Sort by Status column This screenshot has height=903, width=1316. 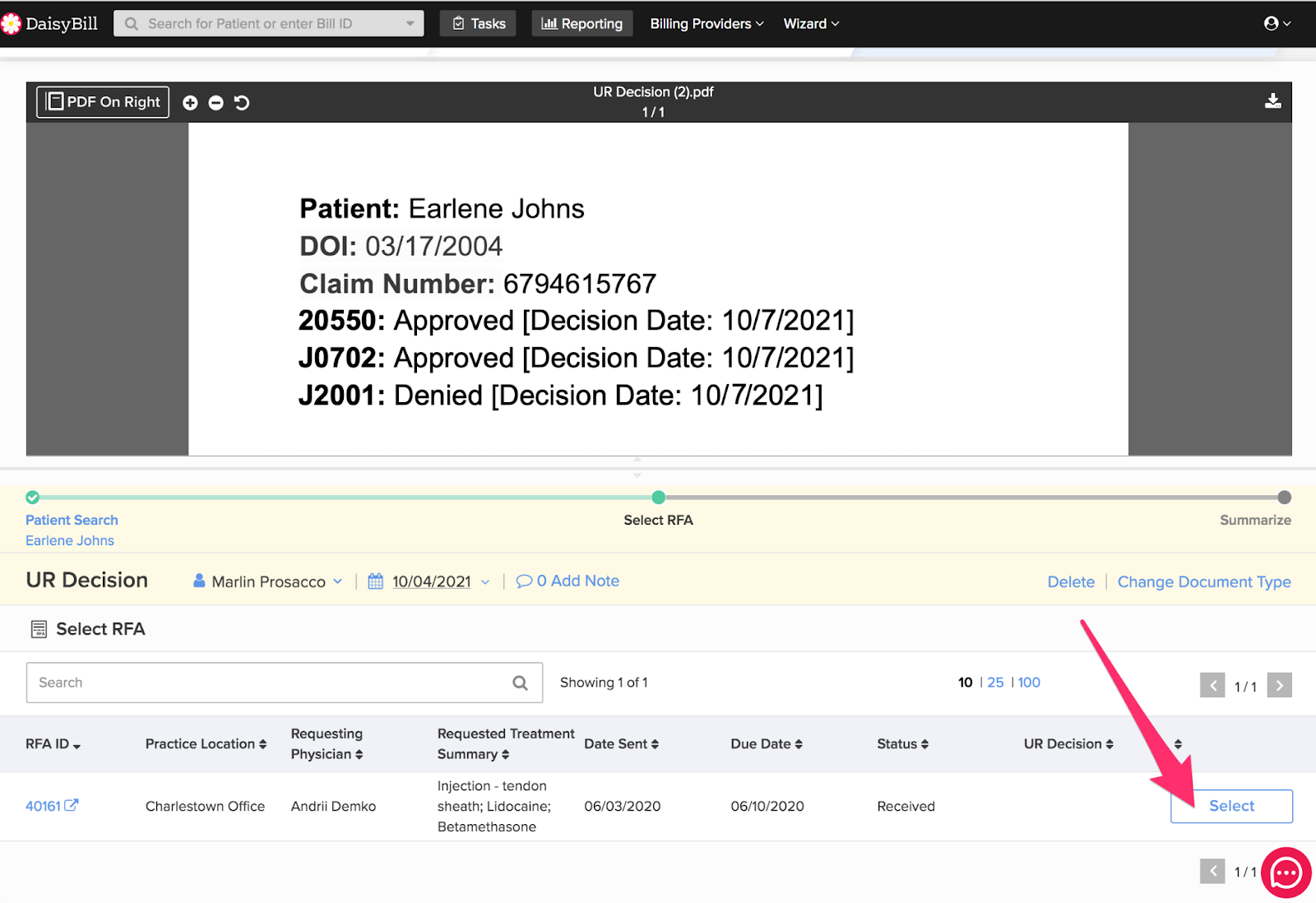tap(902, 744)
